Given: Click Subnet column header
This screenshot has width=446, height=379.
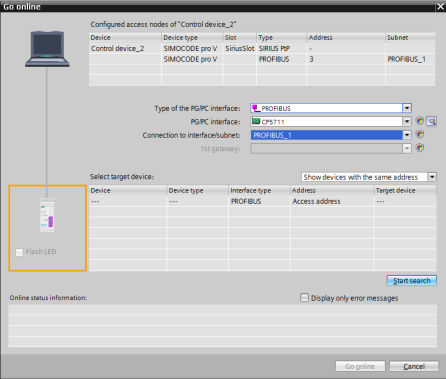Looking at the screenshot, I should click(x=410, y=37).
